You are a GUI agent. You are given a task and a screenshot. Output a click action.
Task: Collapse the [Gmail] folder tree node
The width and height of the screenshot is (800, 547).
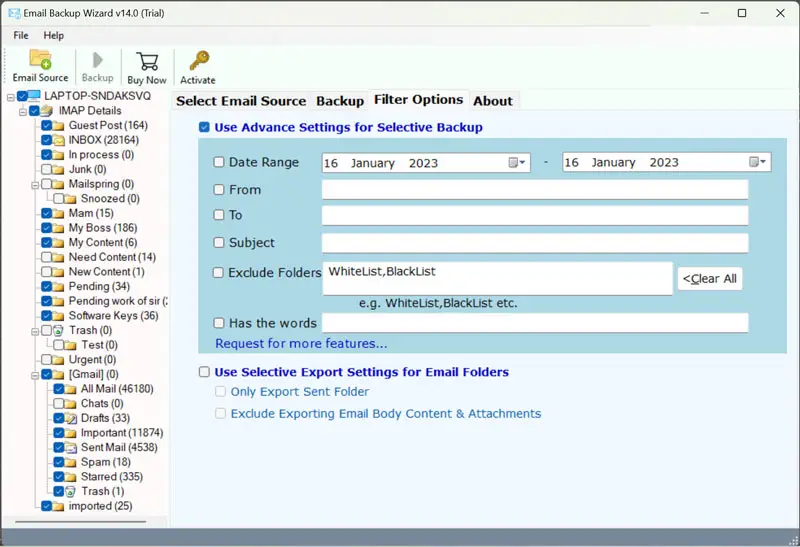pos(35,375)
